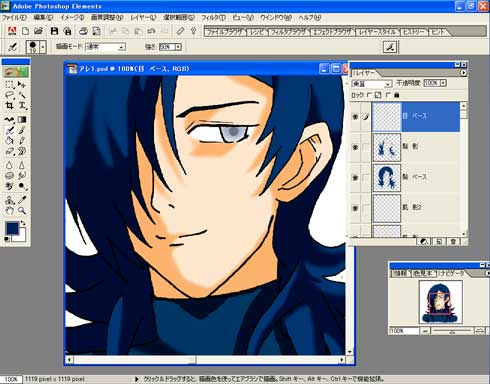This screenshot has width=490, height=384.
Task: Click navigator zoom in button
Action: coord(479,331)
